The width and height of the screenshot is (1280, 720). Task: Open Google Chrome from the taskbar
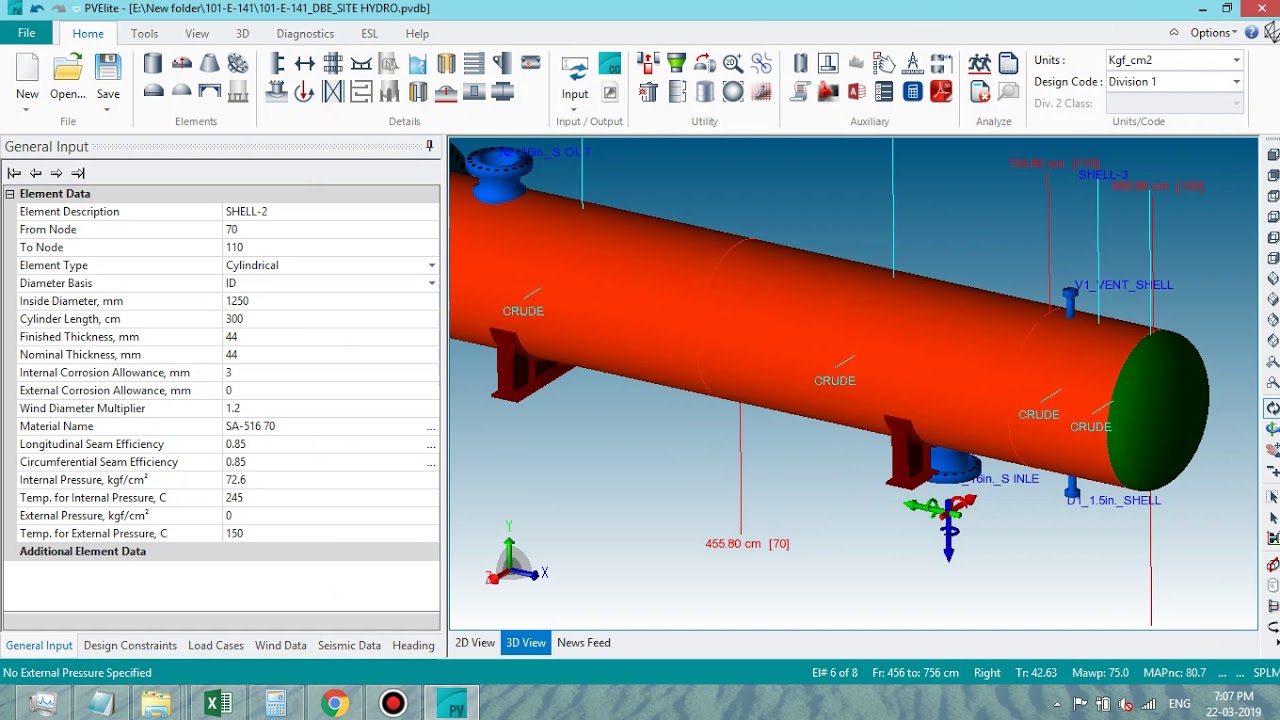(335, 704)
